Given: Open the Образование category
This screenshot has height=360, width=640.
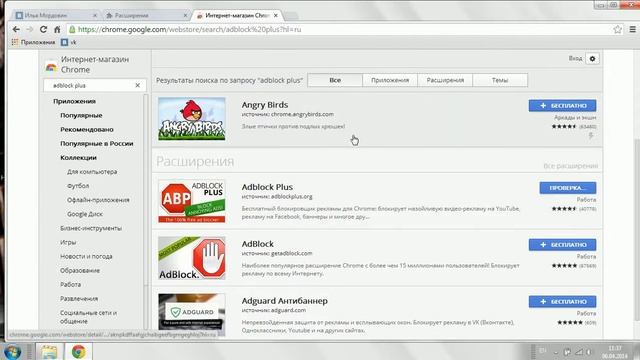Looking at the screenshot, I should click(80, 270).
